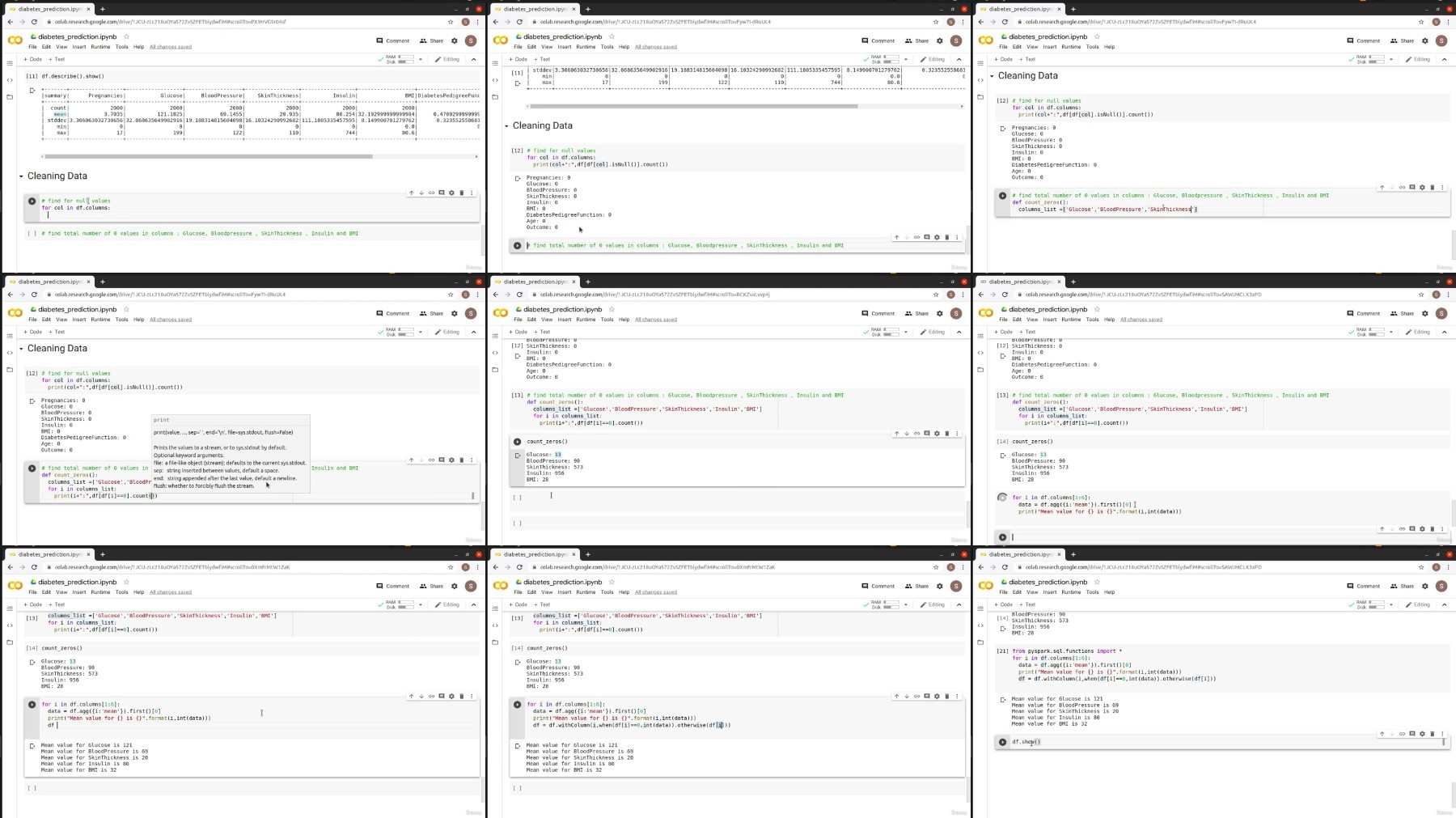Viewport: 1456px width, 818px height.
Task: Delete the df.show() cell in bottom-right window
Action: click(1433, 734)
